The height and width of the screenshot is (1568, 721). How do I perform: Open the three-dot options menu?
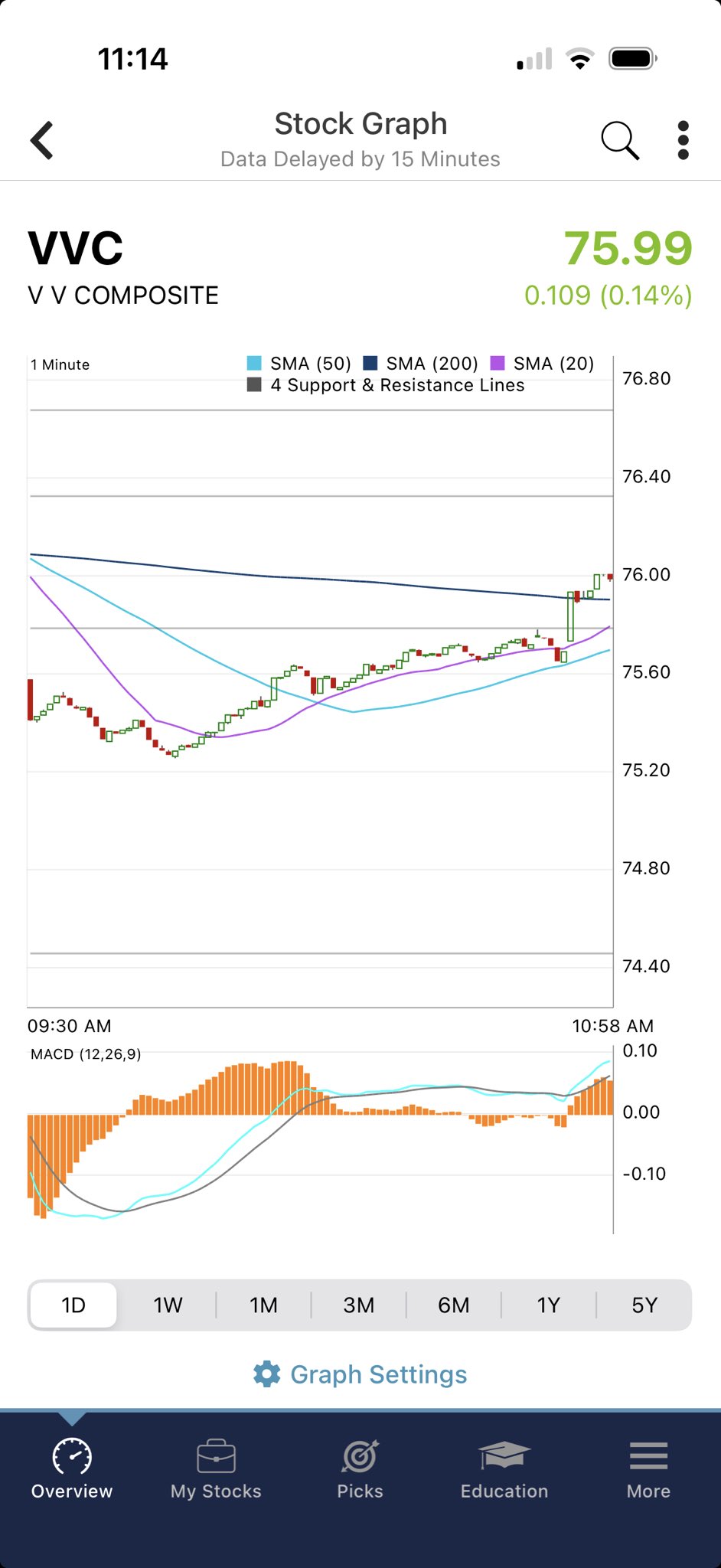[683, 140]
